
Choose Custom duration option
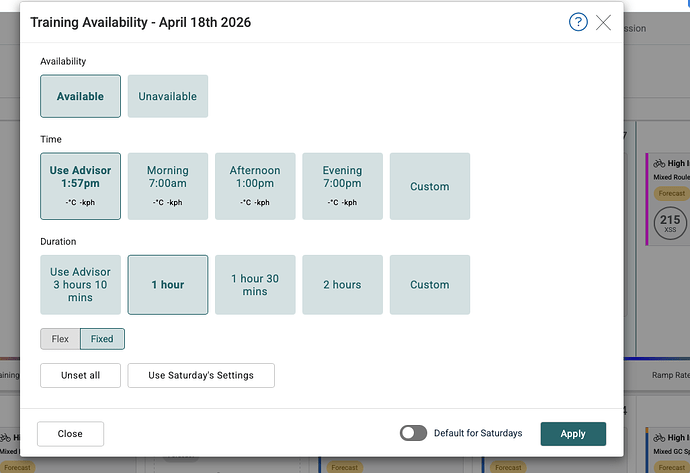tap(430, 285)
